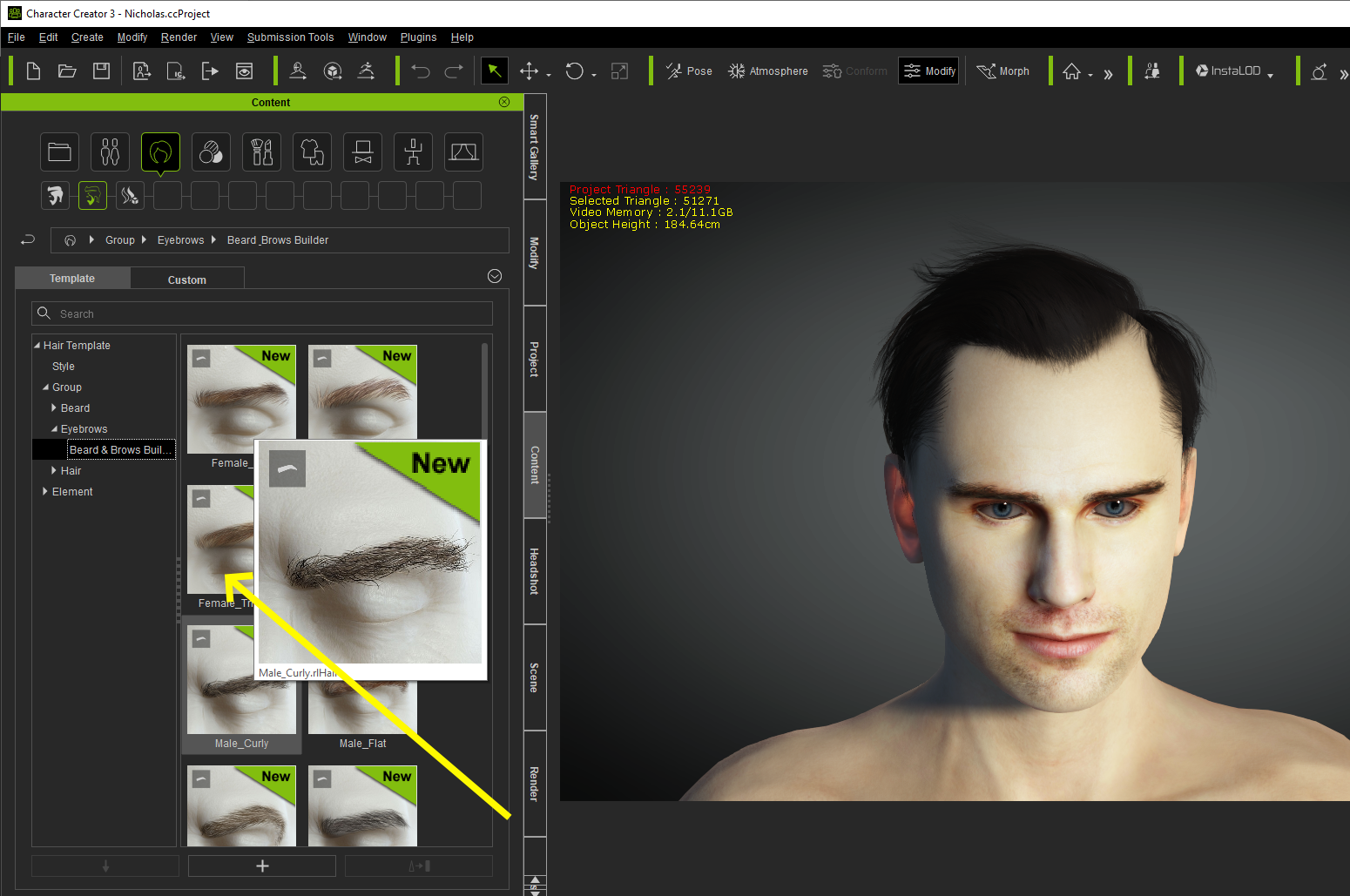Save the project with the floppy disk icon
Screen dimensions: 1350x896
click(102, 71)
